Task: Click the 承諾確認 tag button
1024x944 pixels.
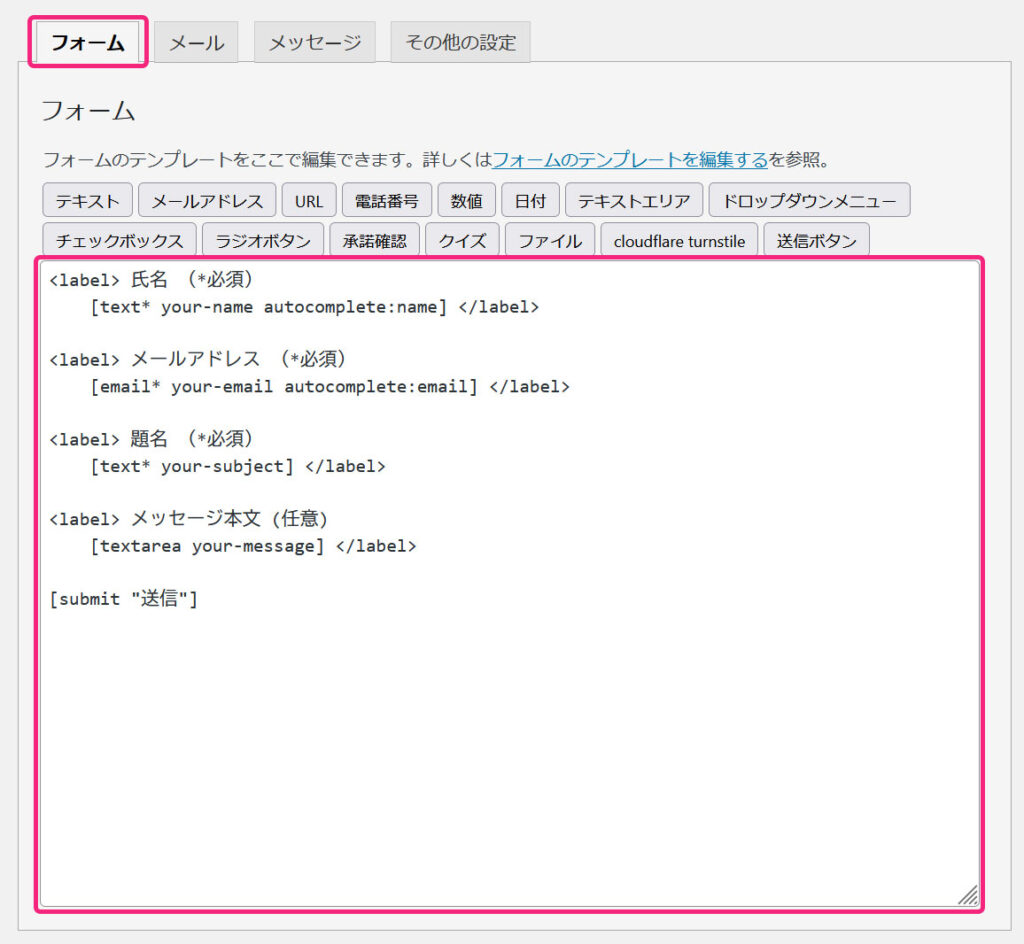Action: coord(374,241)
